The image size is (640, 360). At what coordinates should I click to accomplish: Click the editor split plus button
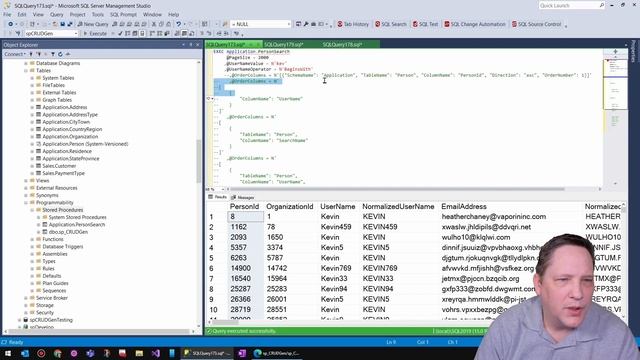click(615, 52)
